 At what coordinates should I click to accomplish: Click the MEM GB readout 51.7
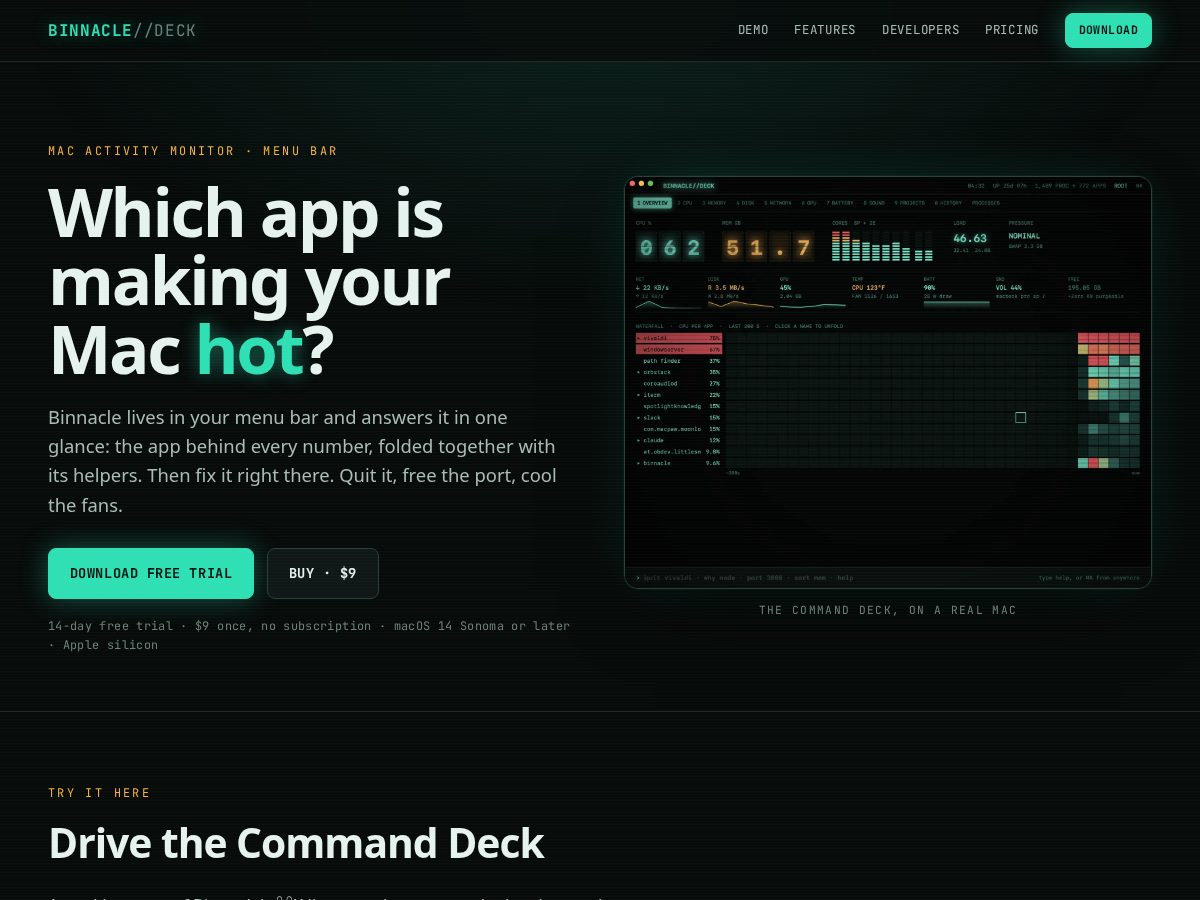click(768, 247)
